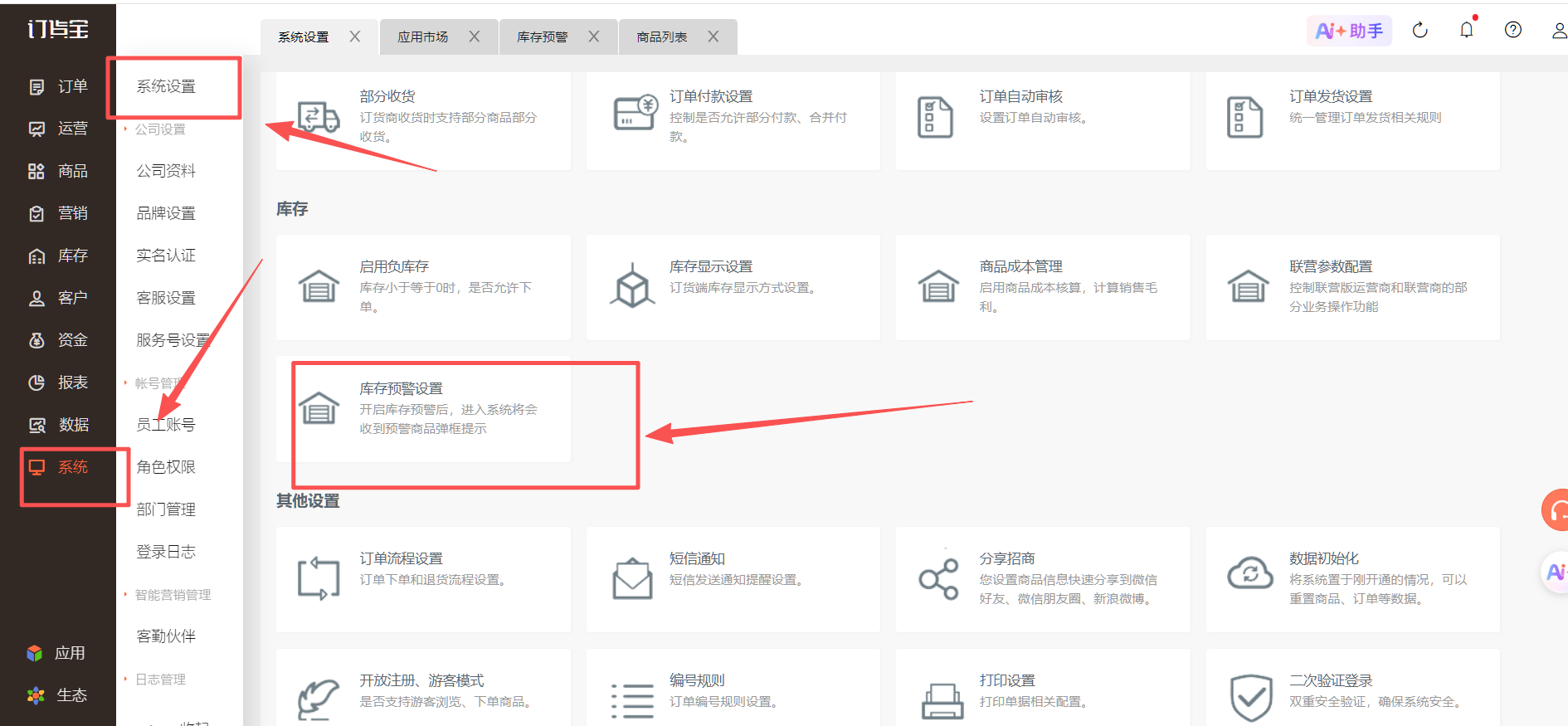Open the 商品 sidebar menu

(x=58, y=171)
